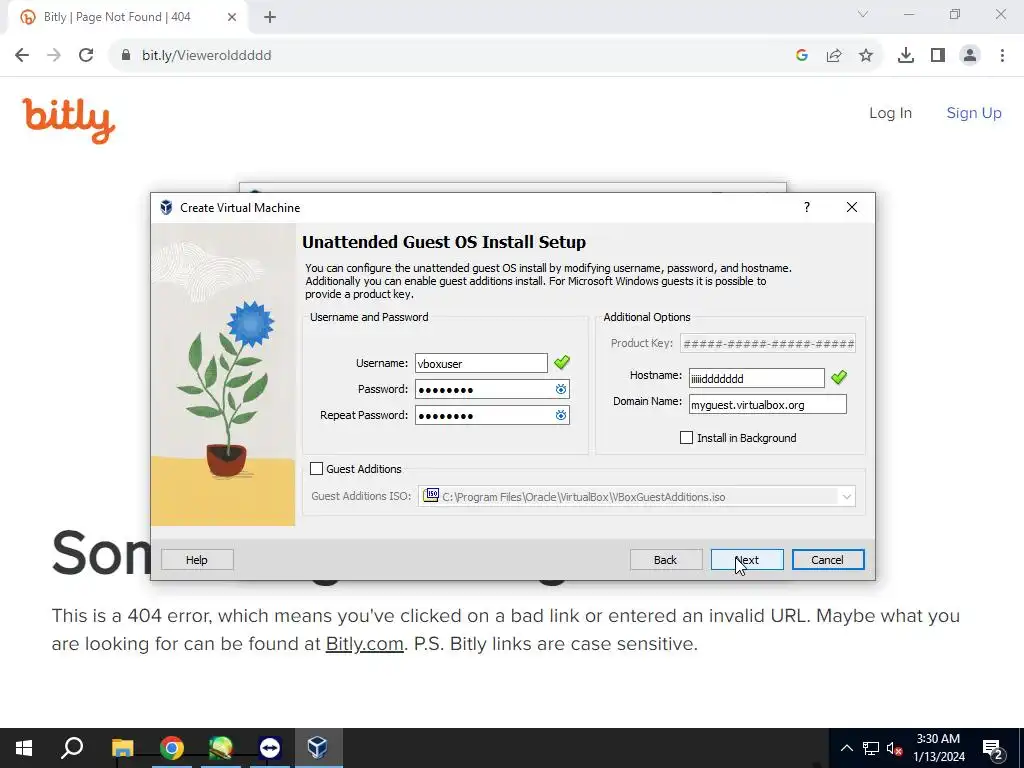This screenshot has width=1024, height=768.
Task: Follow the Bitly.com link
Action: (364, 644)
